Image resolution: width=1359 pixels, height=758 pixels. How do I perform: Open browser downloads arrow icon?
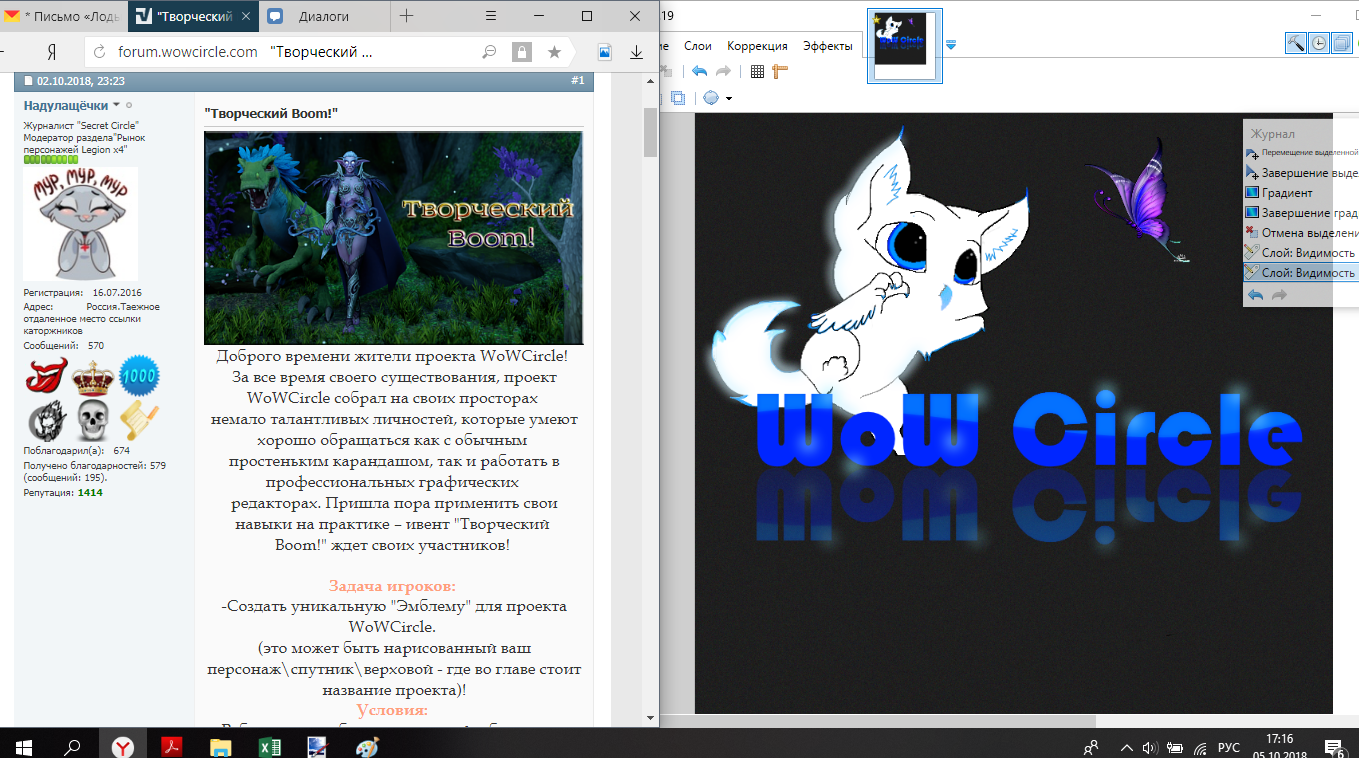pyautogui.click(x=636, y=52)
